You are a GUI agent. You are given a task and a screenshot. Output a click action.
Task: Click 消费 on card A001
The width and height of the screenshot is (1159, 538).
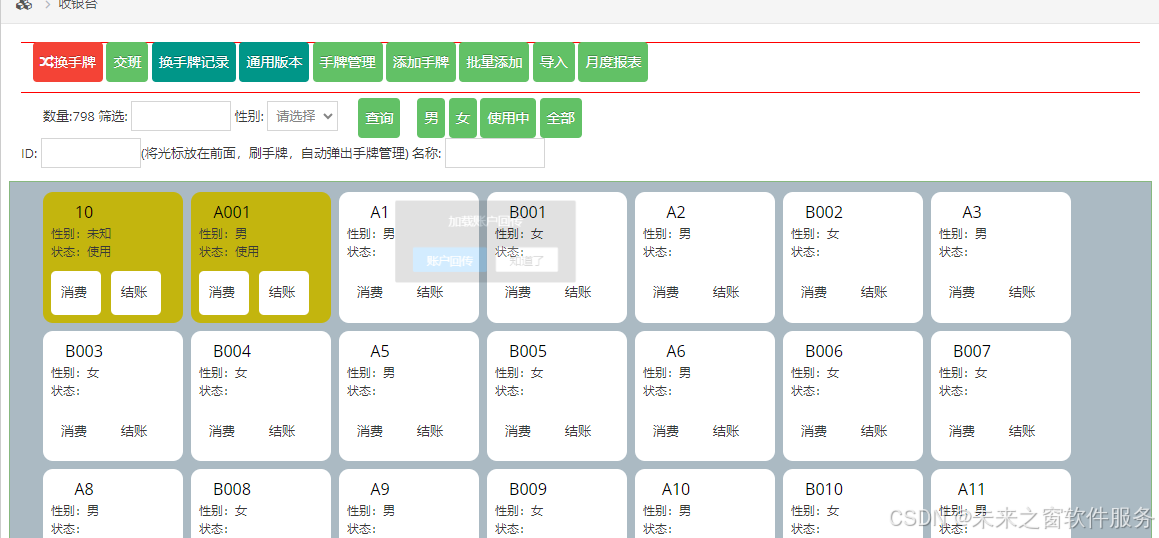(224, 293)
